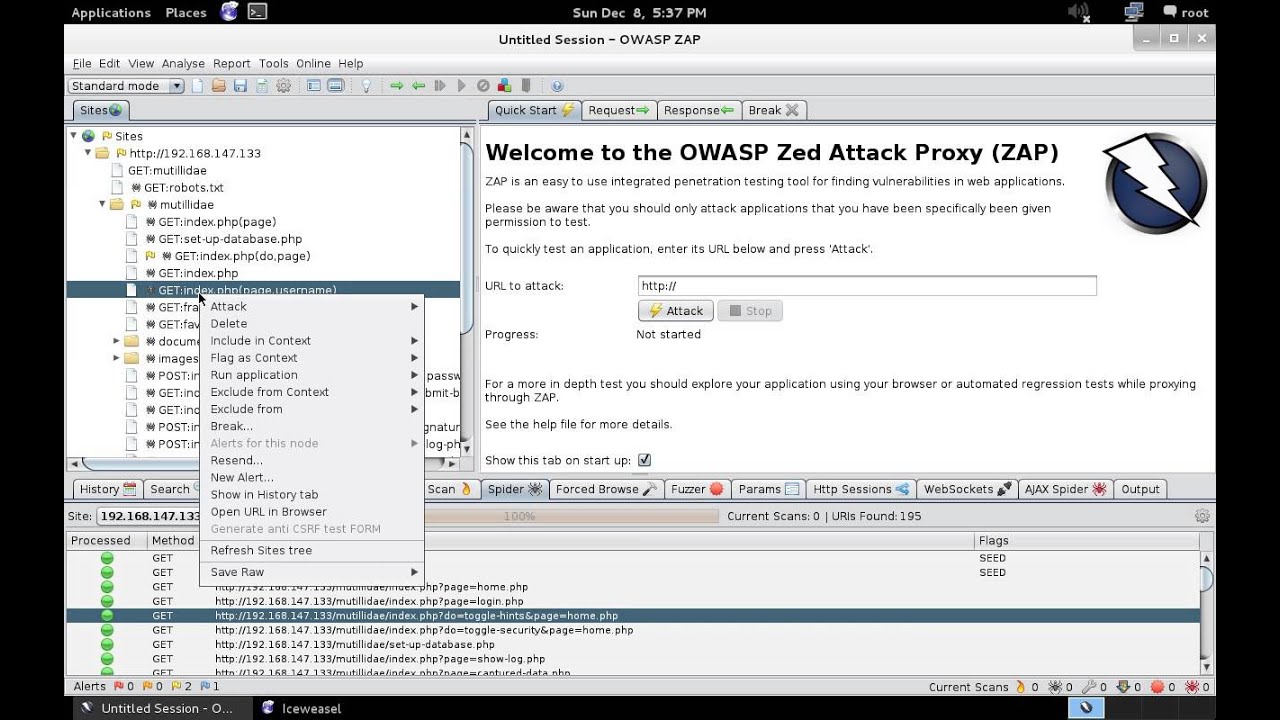This screenshot has height=720, width=1280.
Task: Click the black spider status bar icon
Action: [1054, 687]
